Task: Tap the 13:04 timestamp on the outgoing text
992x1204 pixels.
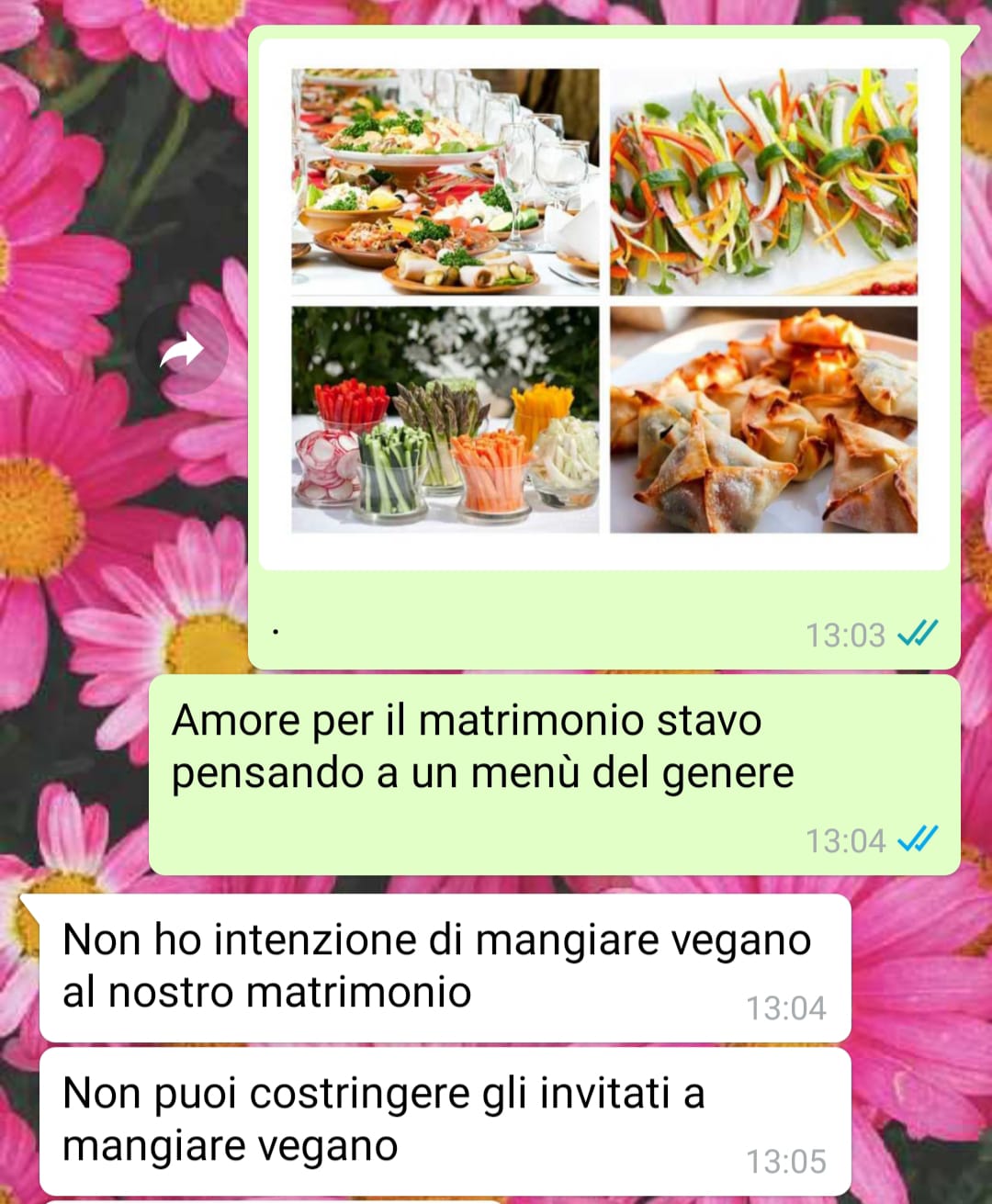Action: (x=845, y=840)
